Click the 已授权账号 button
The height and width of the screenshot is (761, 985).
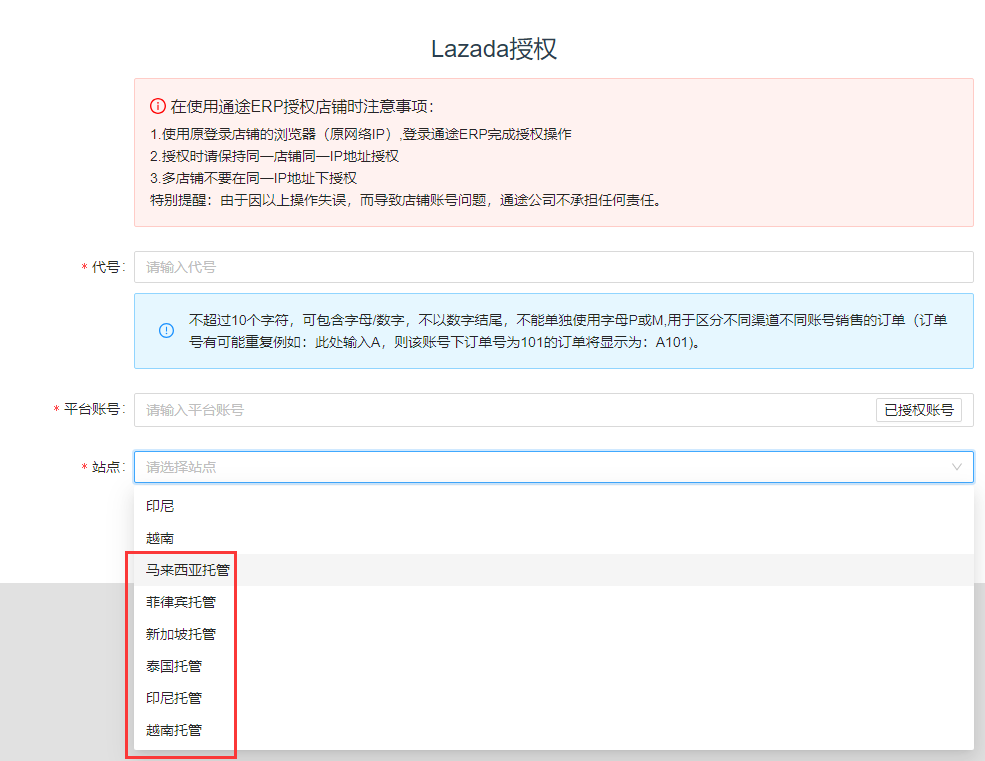918,410
